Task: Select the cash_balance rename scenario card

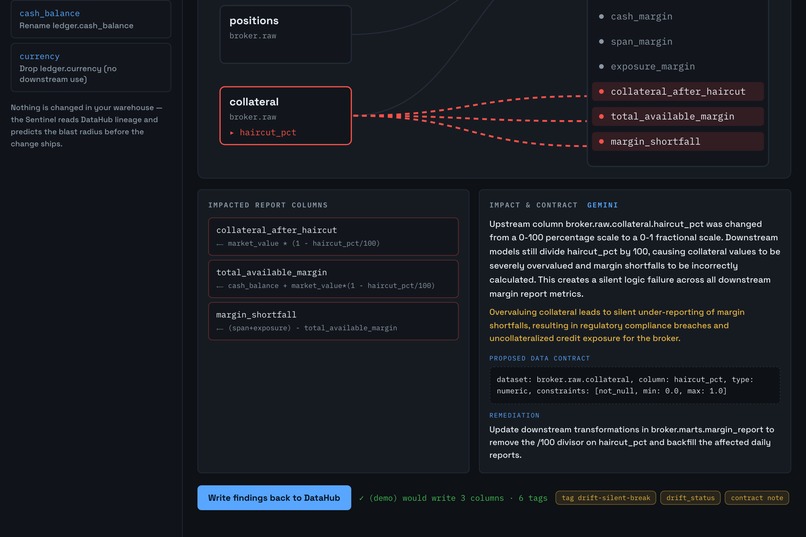Action: [90, 19]
